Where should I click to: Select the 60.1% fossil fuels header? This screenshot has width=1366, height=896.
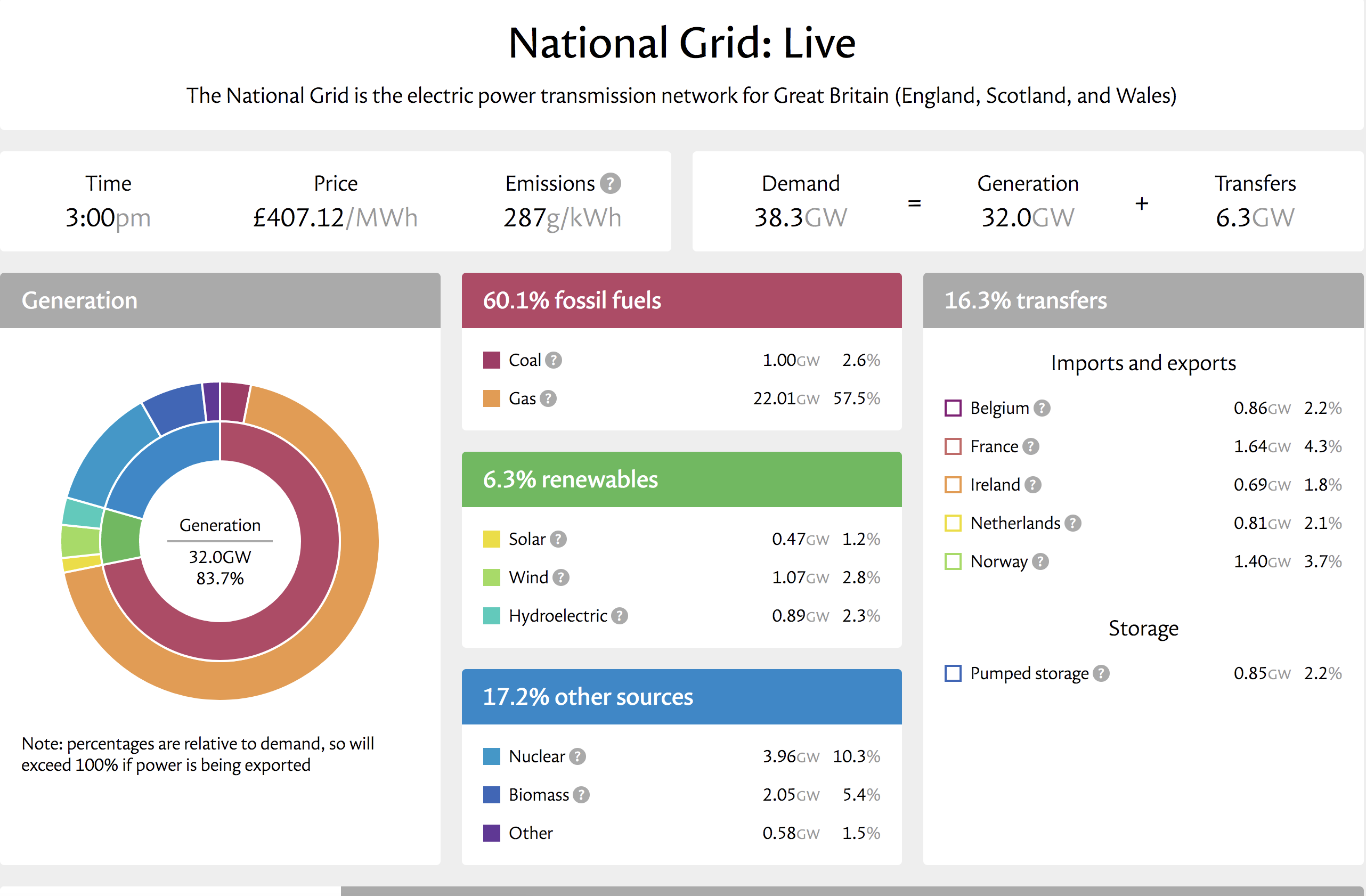point(681,301)
